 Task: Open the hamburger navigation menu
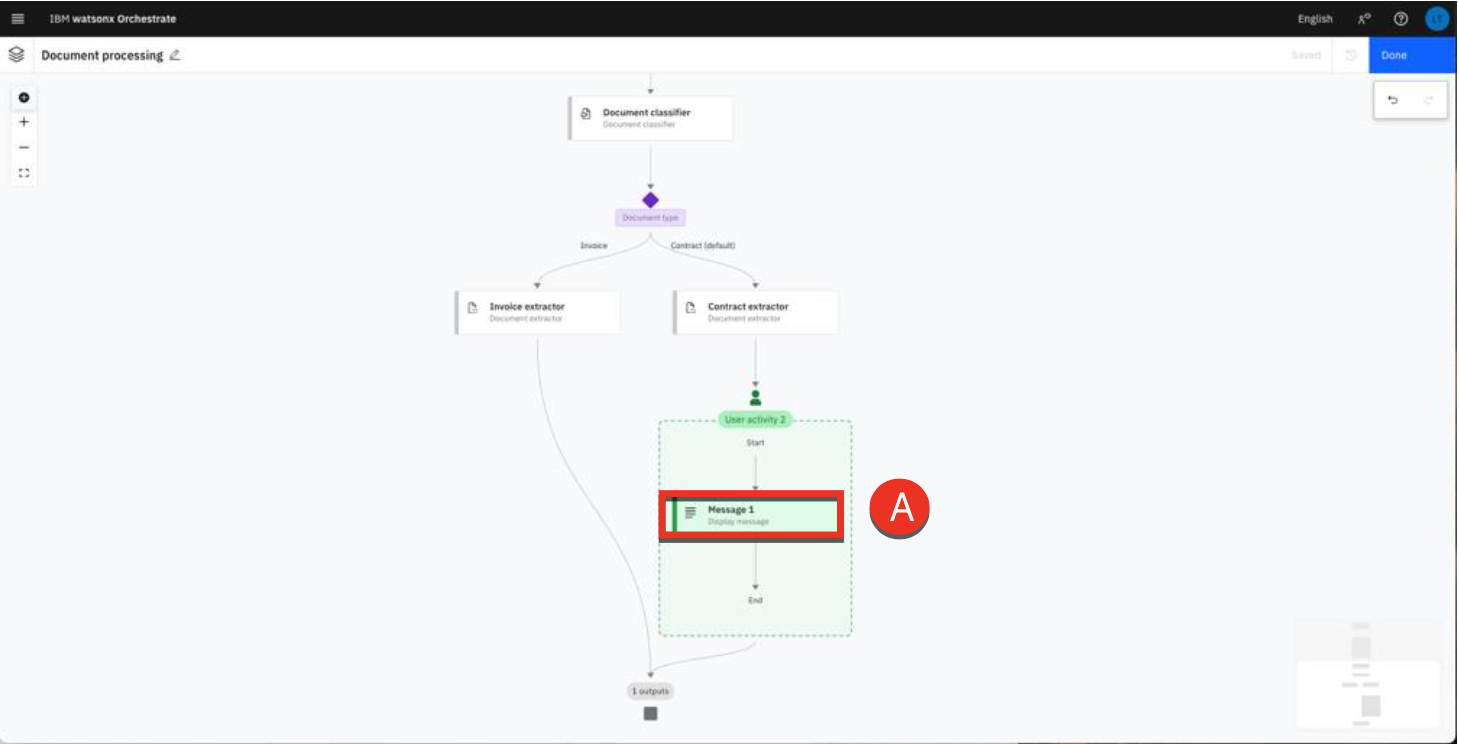[18, 19]
